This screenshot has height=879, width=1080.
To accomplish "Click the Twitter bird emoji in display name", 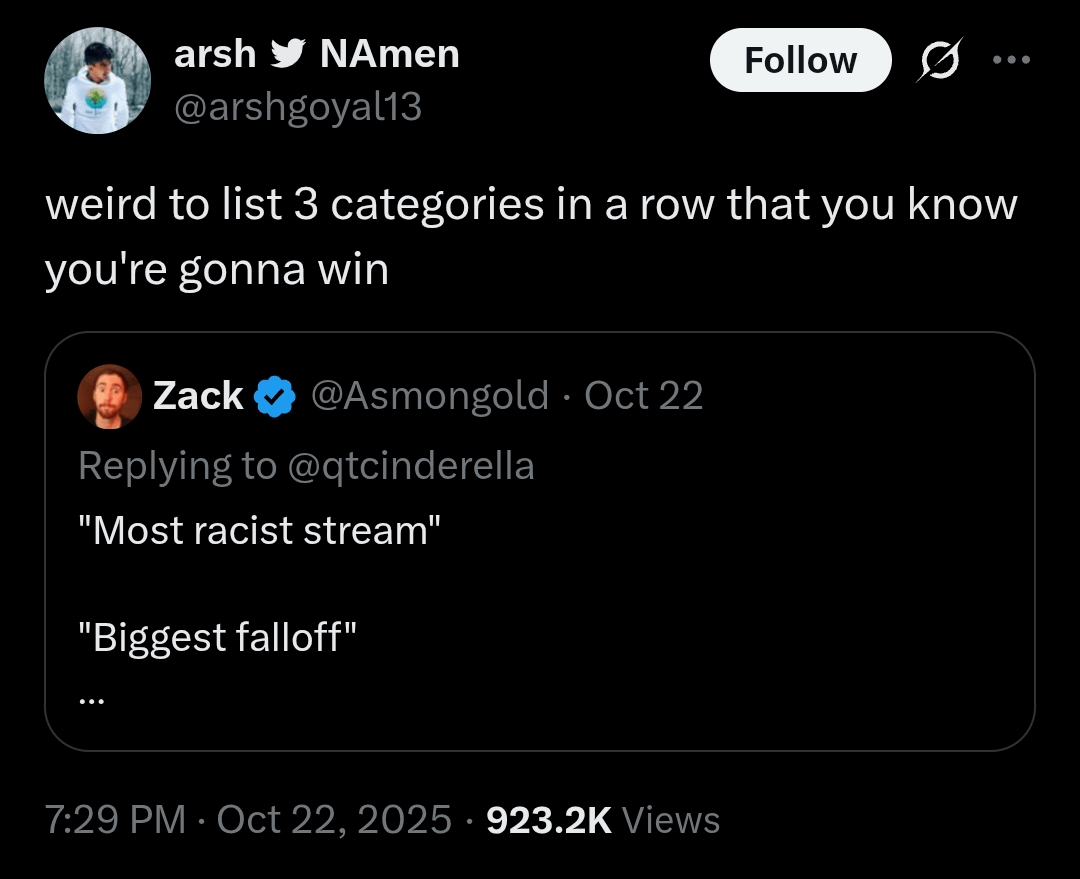I will [289, 54].
